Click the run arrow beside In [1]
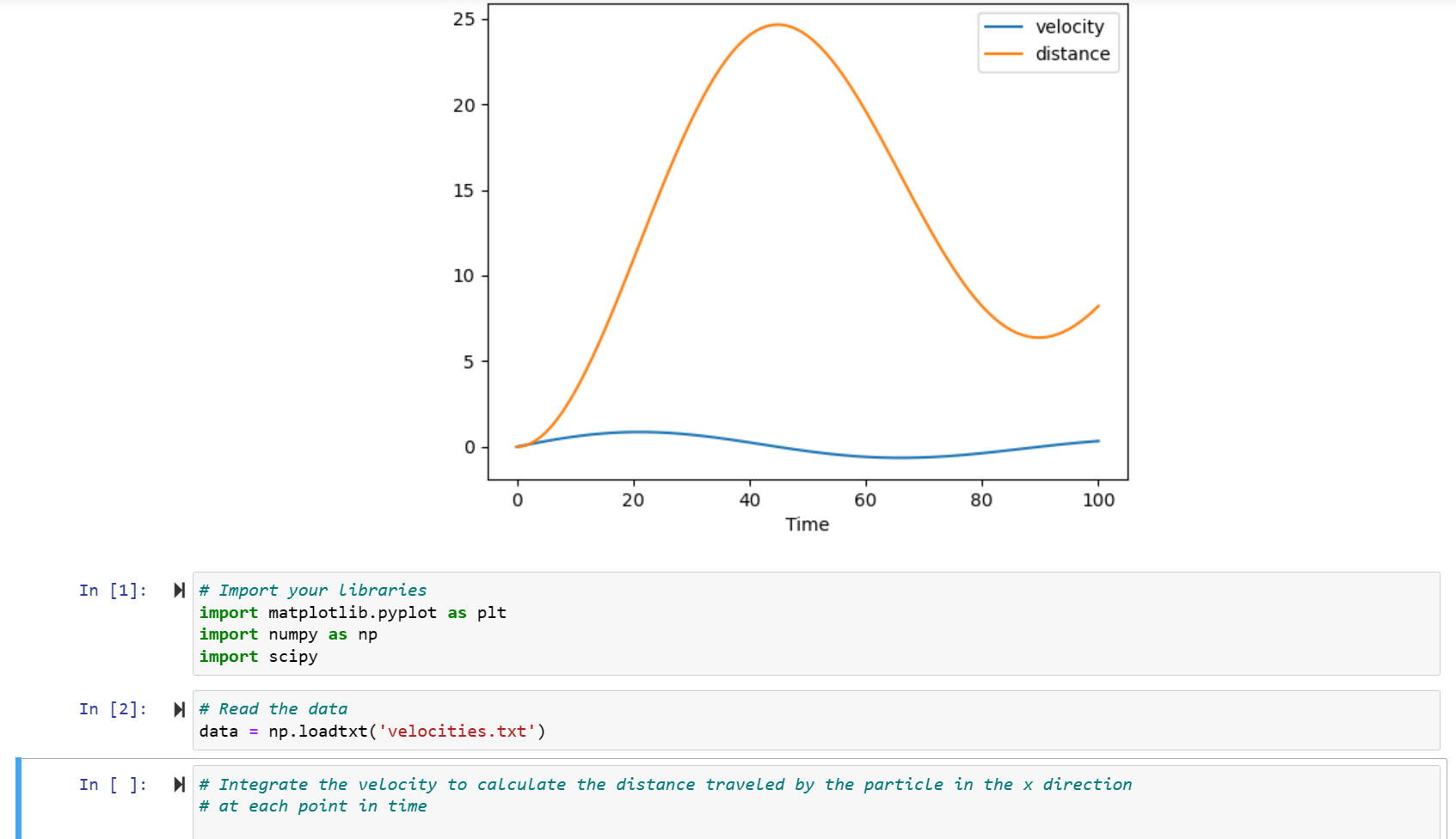 coord(179,591)
